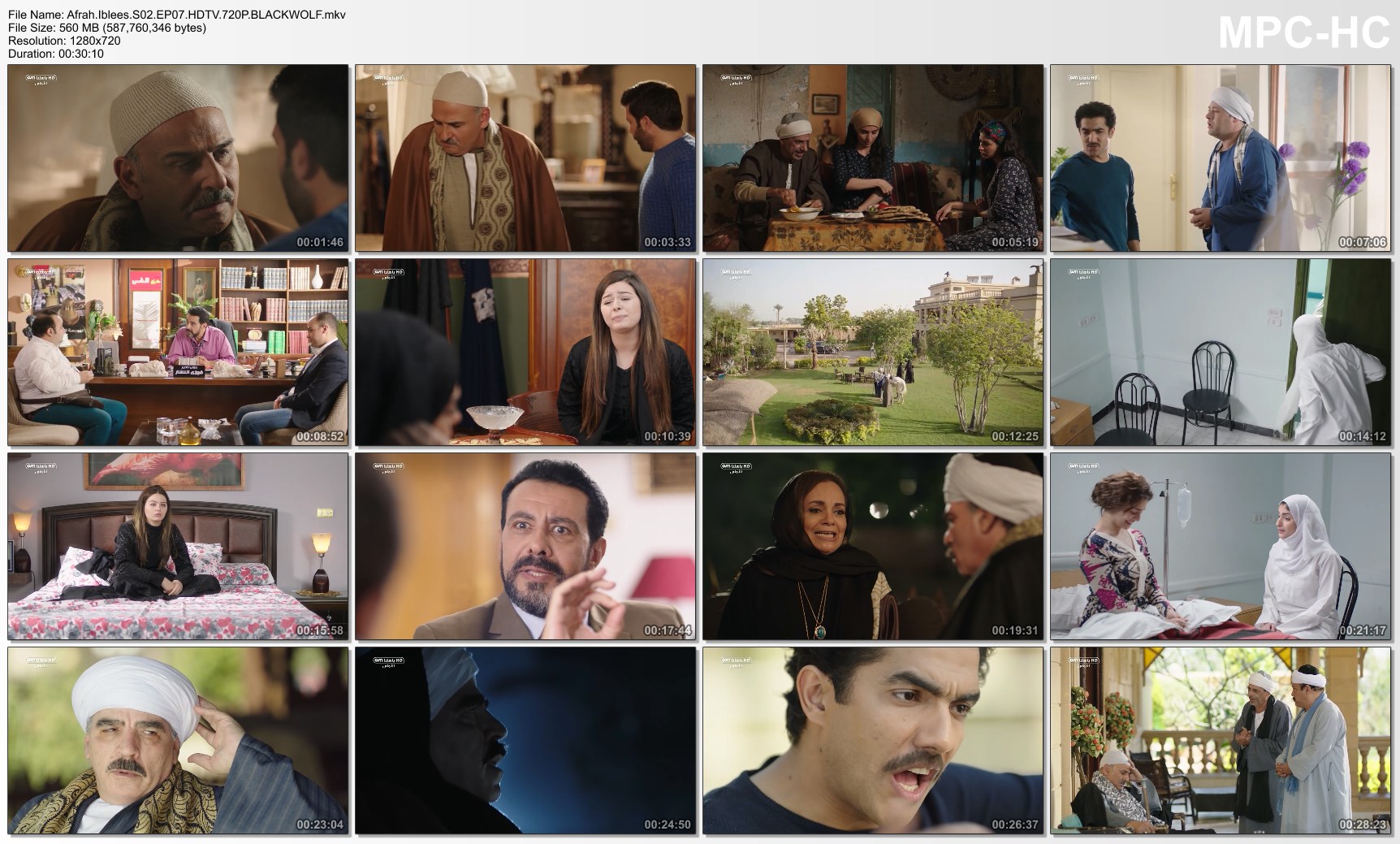Screen dimensions: 1400x844
Task: Select the dark silhouette thumbnail at 00:24:50
Action: click(x=525, y=741)
